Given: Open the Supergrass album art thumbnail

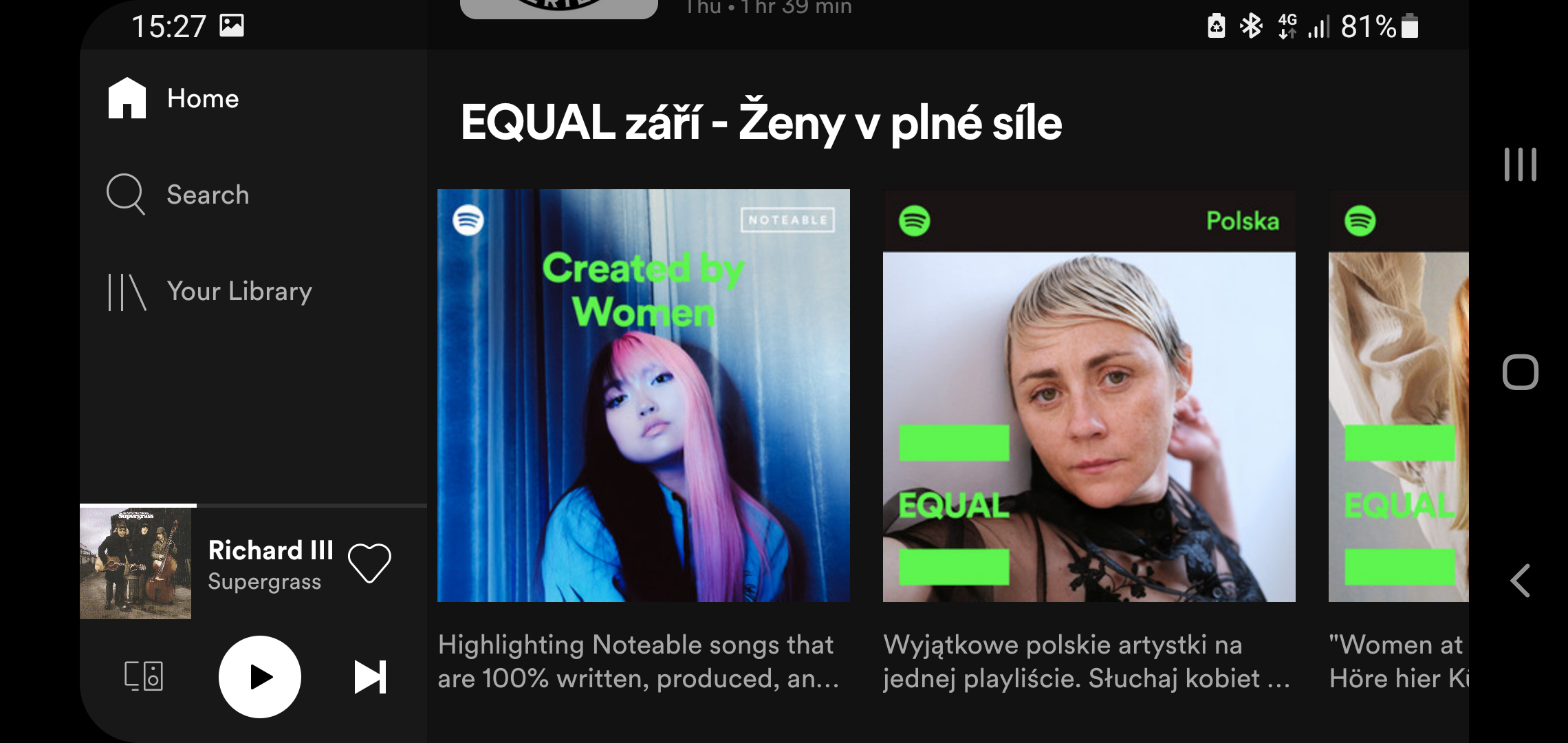Looking at the screenshot, I should click(135, 563).
